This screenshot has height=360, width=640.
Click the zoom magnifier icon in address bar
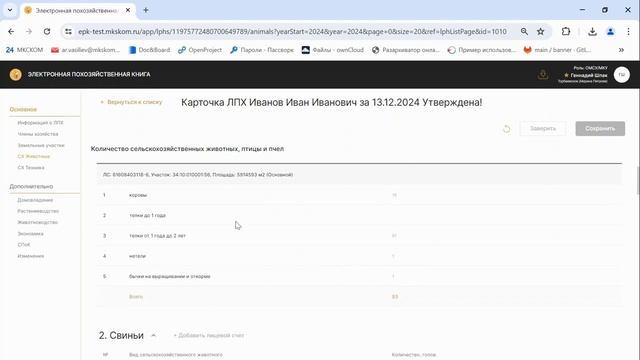click(524, 31)
